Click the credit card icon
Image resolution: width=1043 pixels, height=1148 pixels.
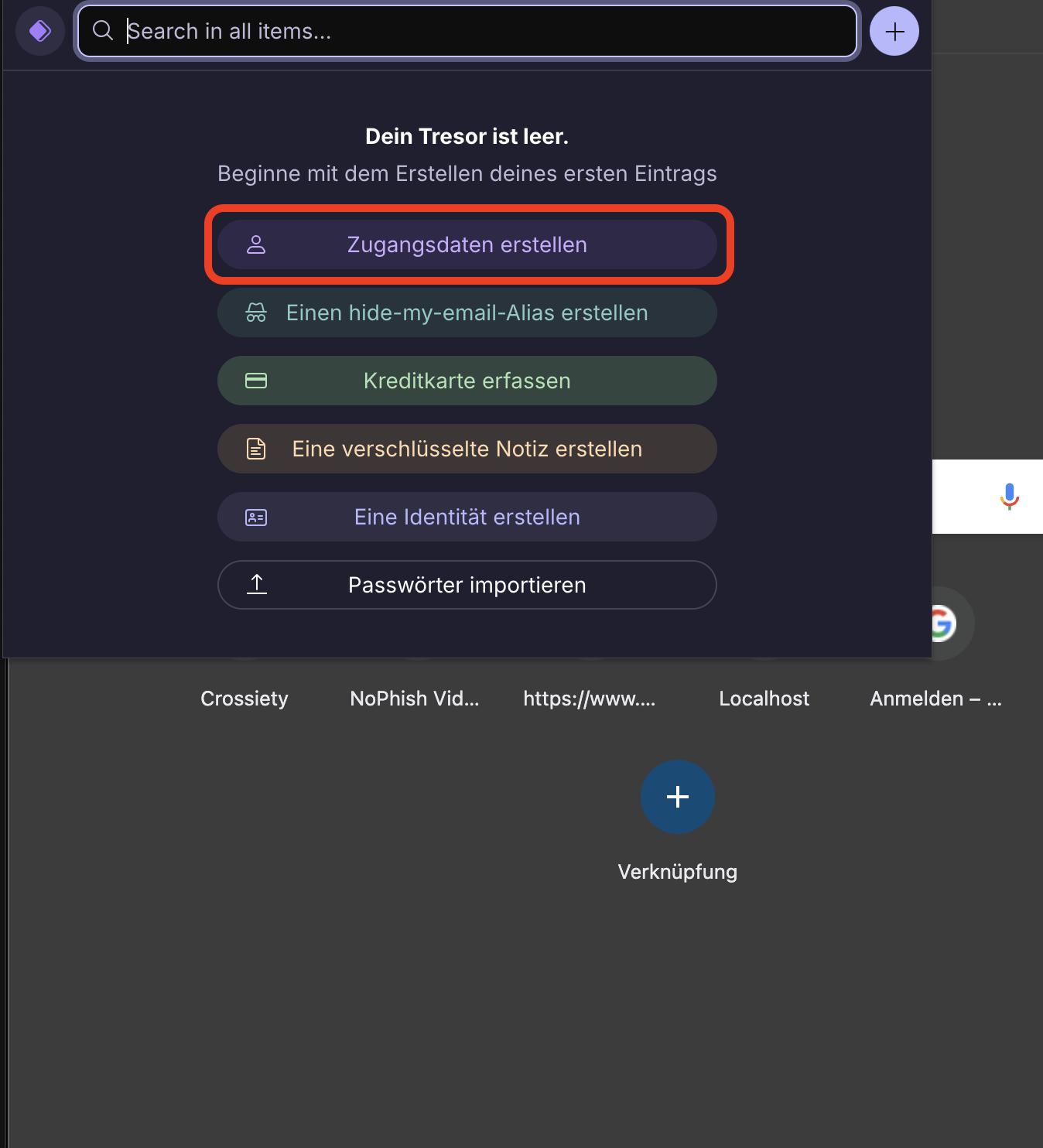pyautogui.click(x=256, y=381)
